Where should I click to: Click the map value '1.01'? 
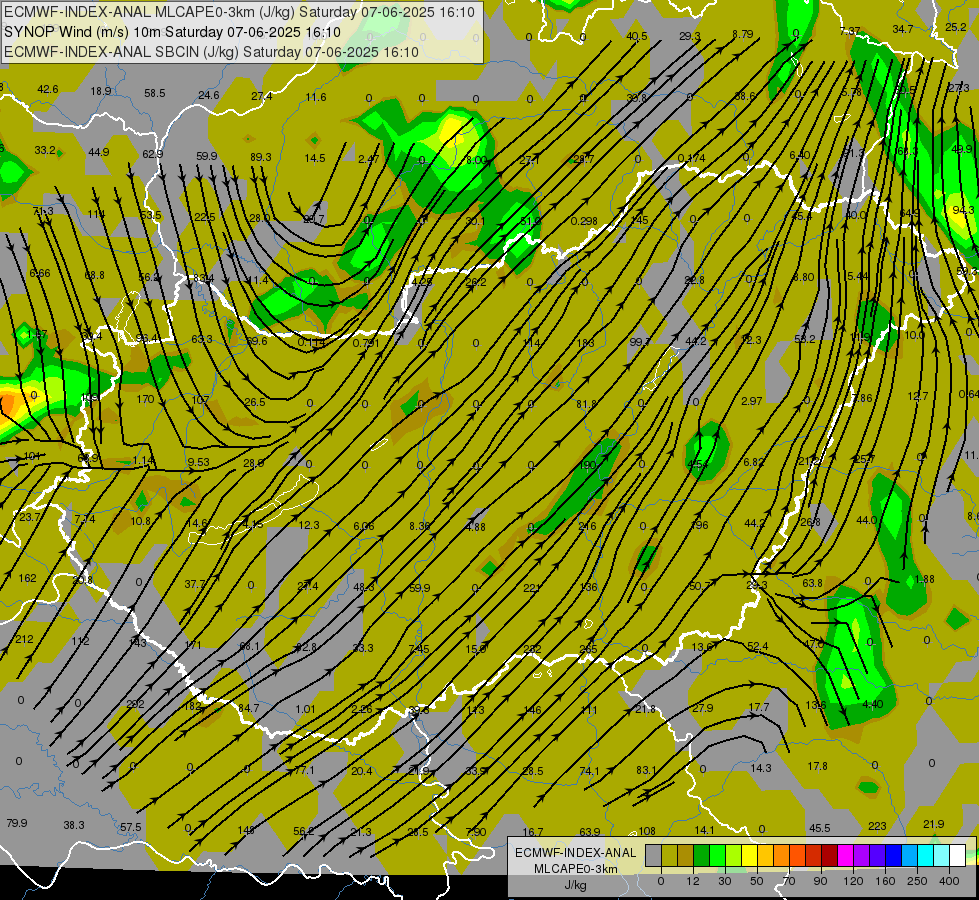click(x=305, y=709)
